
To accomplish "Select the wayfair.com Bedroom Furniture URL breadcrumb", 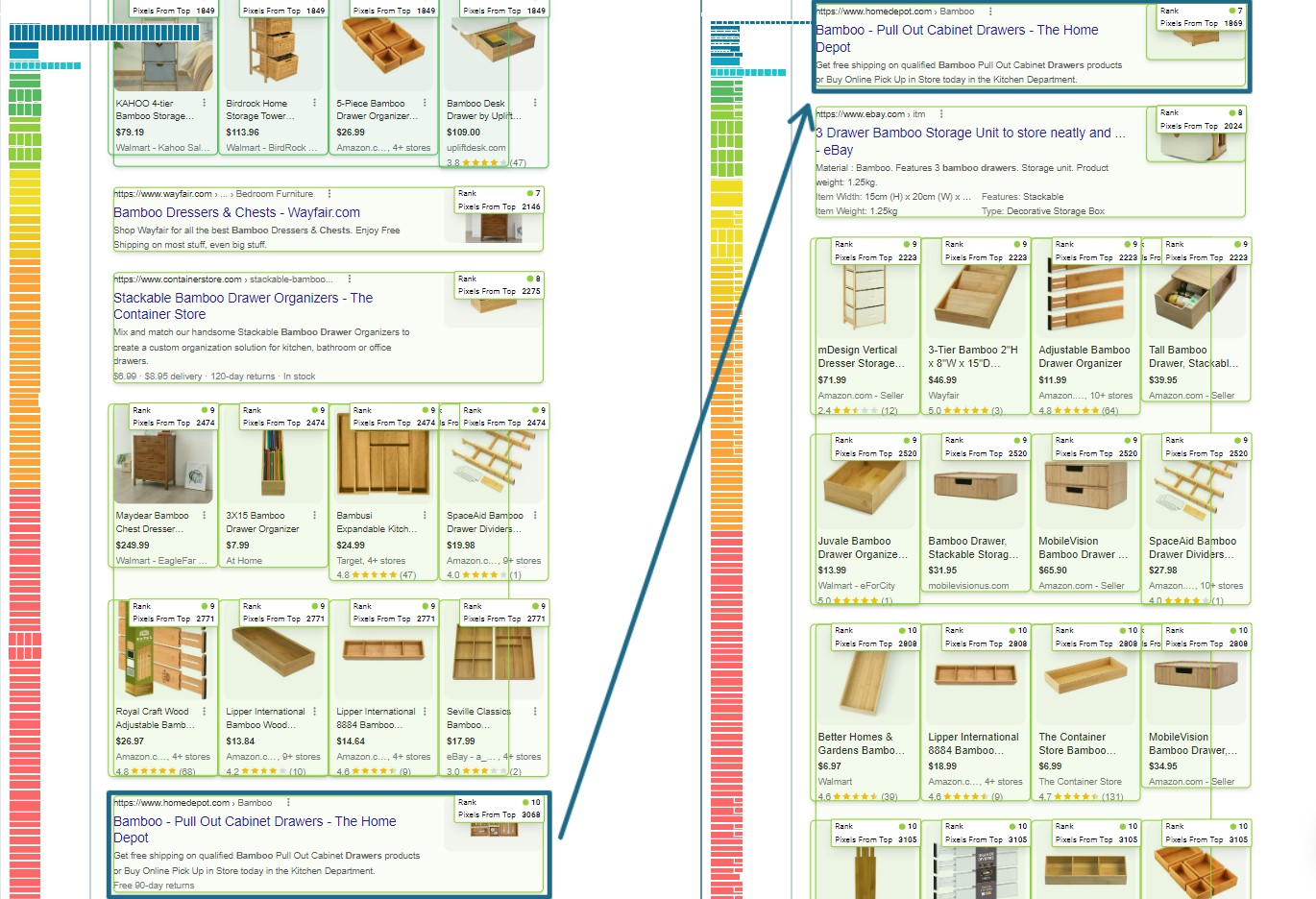I will (x=213, y=194).
